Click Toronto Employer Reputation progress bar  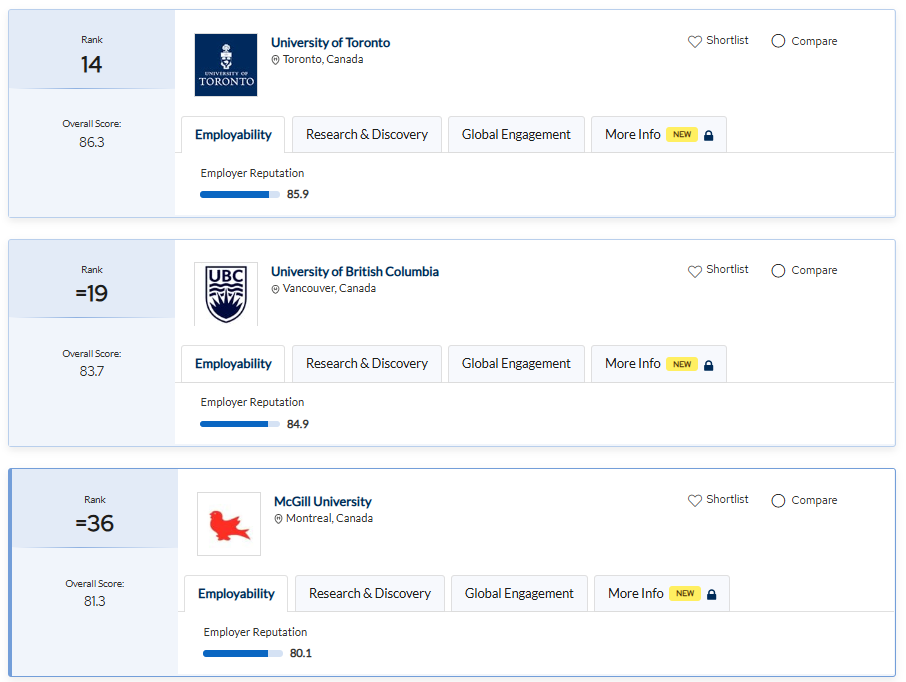[x=240, y=194]
